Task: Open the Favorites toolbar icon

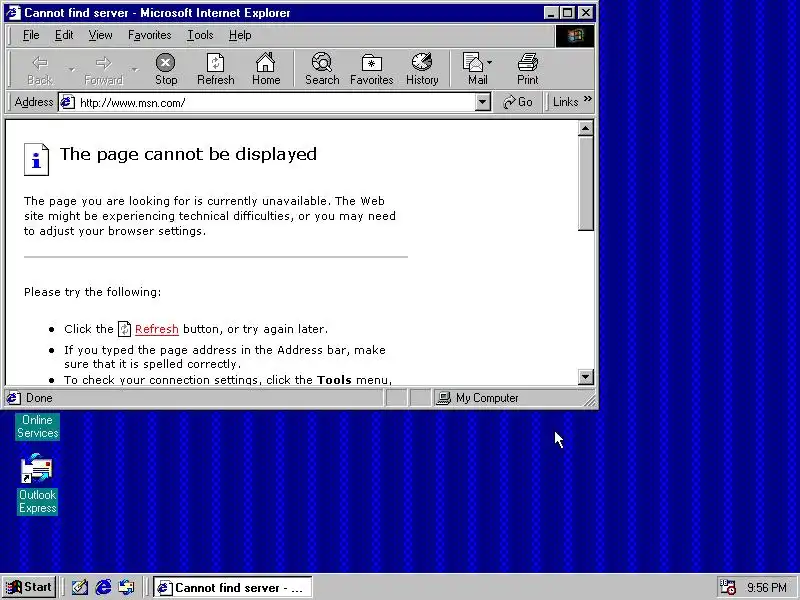Action: point(371,69)
